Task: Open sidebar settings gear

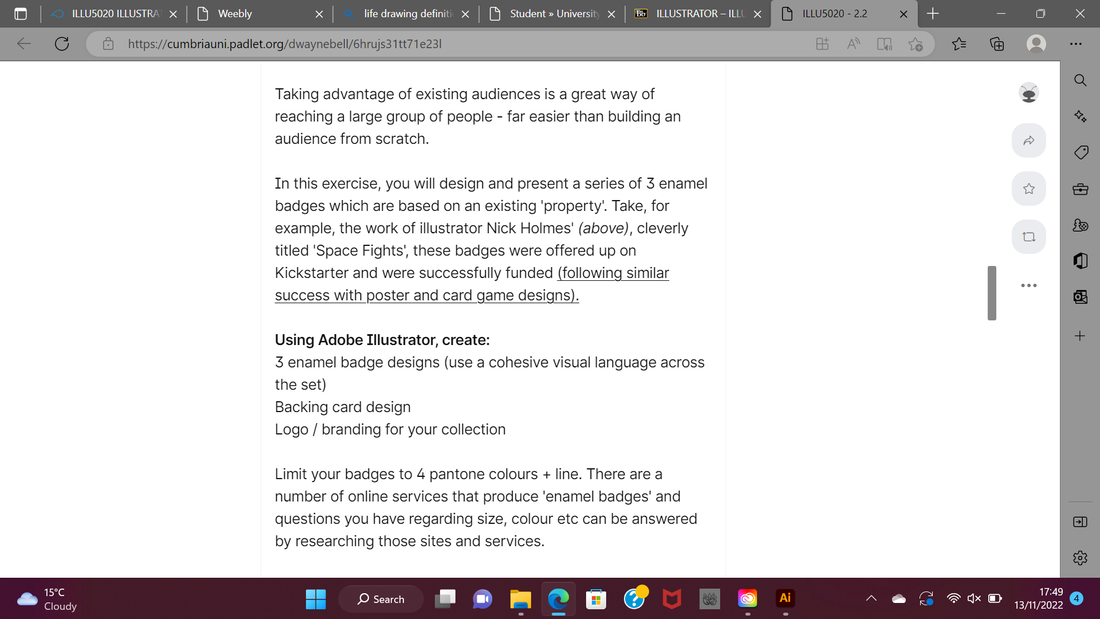Action: pos(1080,558)
